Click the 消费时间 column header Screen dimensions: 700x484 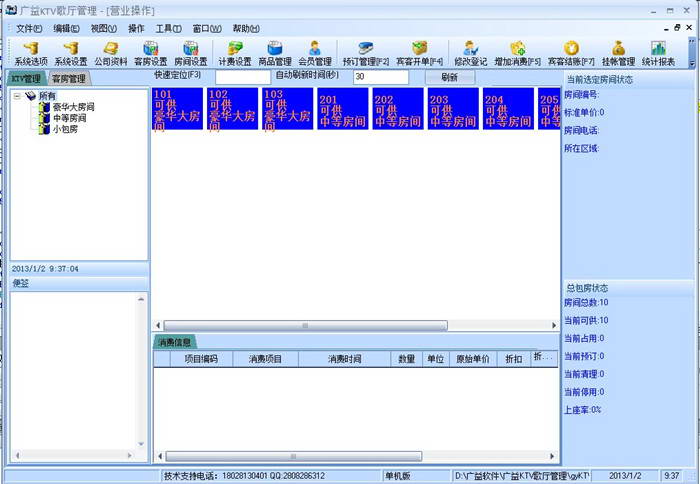point(345,359)
